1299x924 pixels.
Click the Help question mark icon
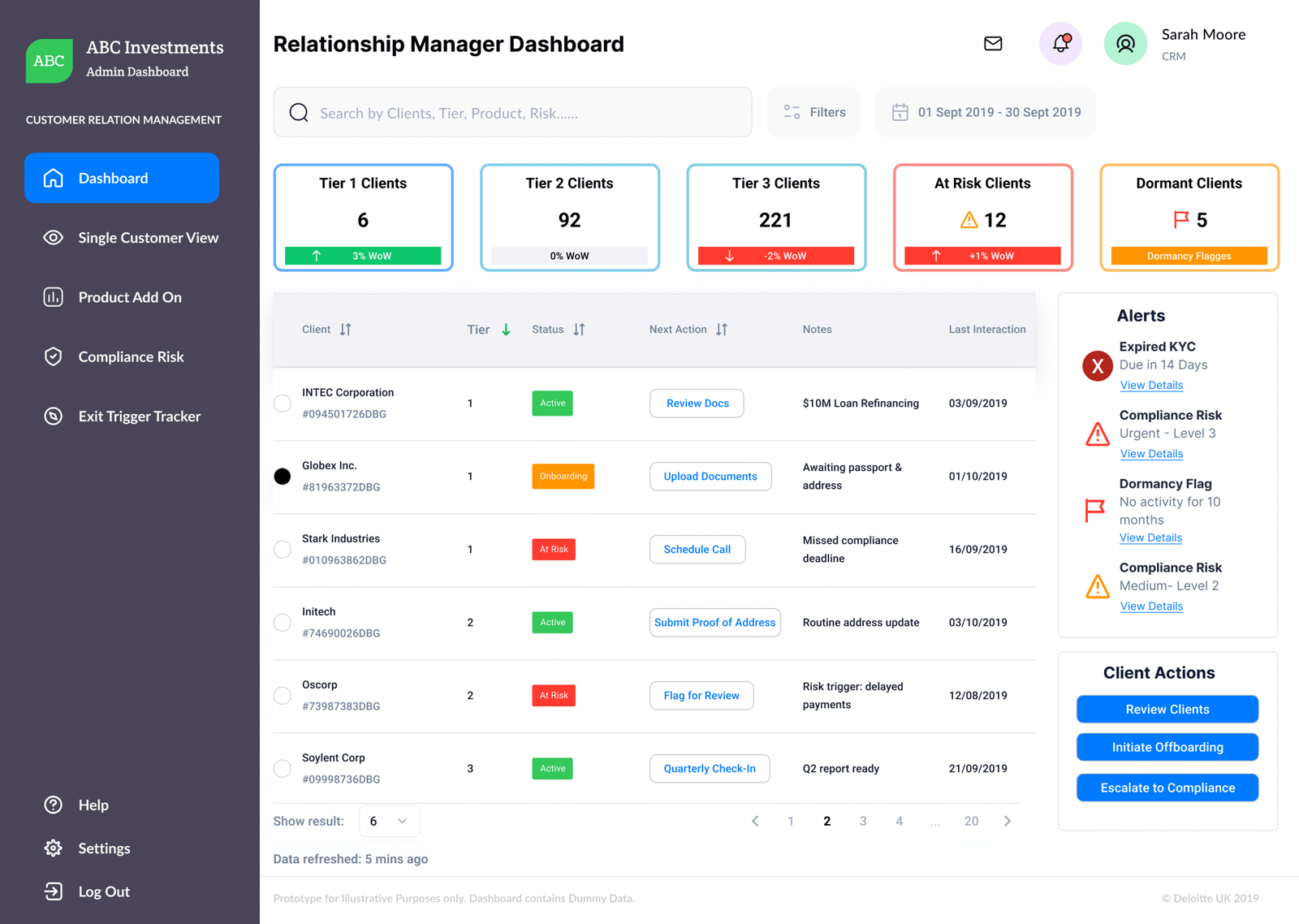coord(54,805)
